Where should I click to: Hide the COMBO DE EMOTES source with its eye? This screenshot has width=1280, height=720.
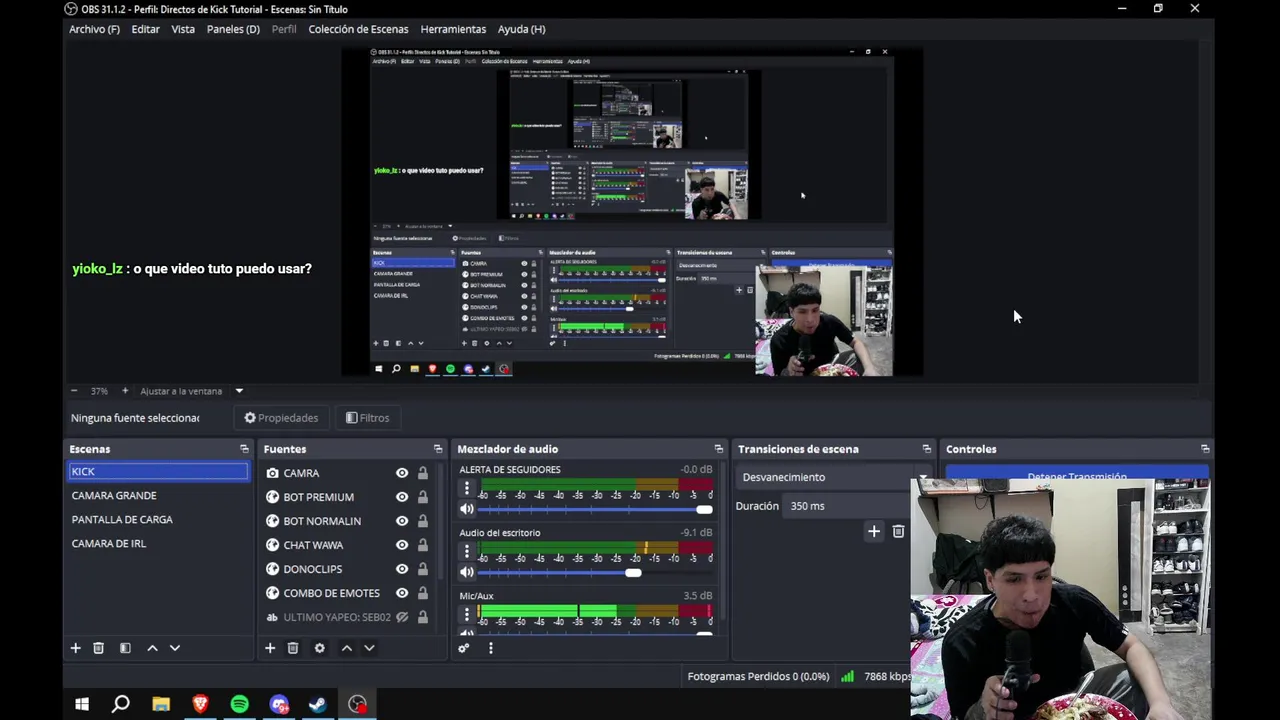click(x=402, y=593)
